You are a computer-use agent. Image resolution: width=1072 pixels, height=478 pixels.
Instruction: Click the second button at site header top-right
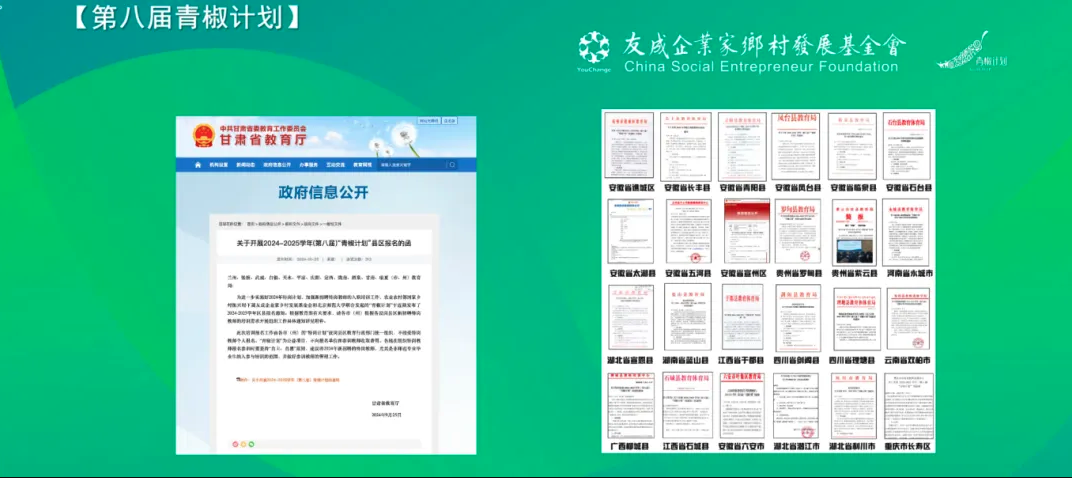pos(450,121)
